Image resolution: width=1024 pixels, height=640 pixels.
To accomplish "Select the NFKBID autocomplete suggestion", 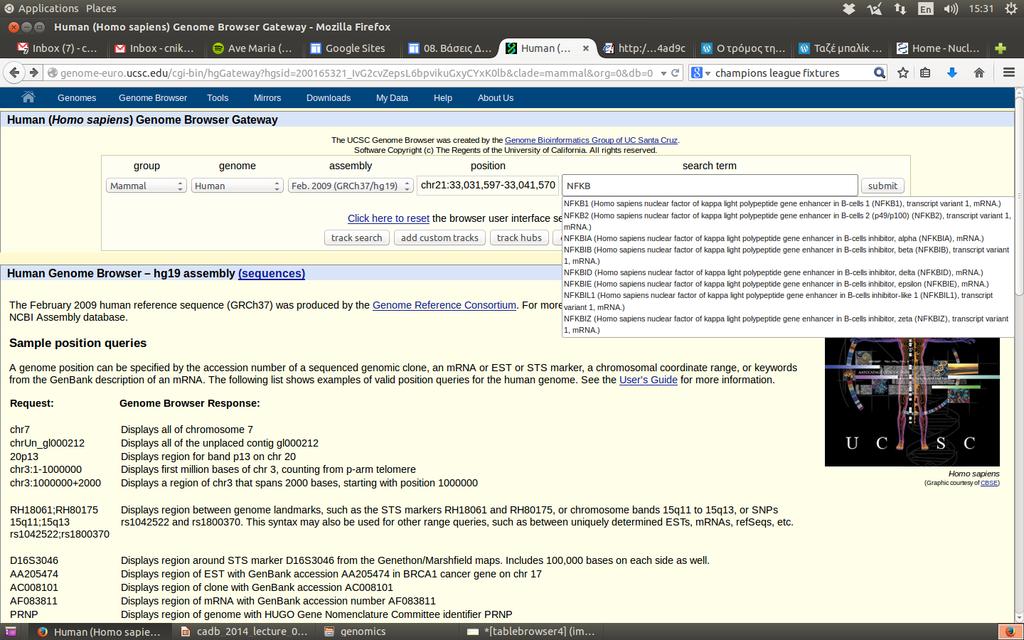I will [x=788, y=272].
